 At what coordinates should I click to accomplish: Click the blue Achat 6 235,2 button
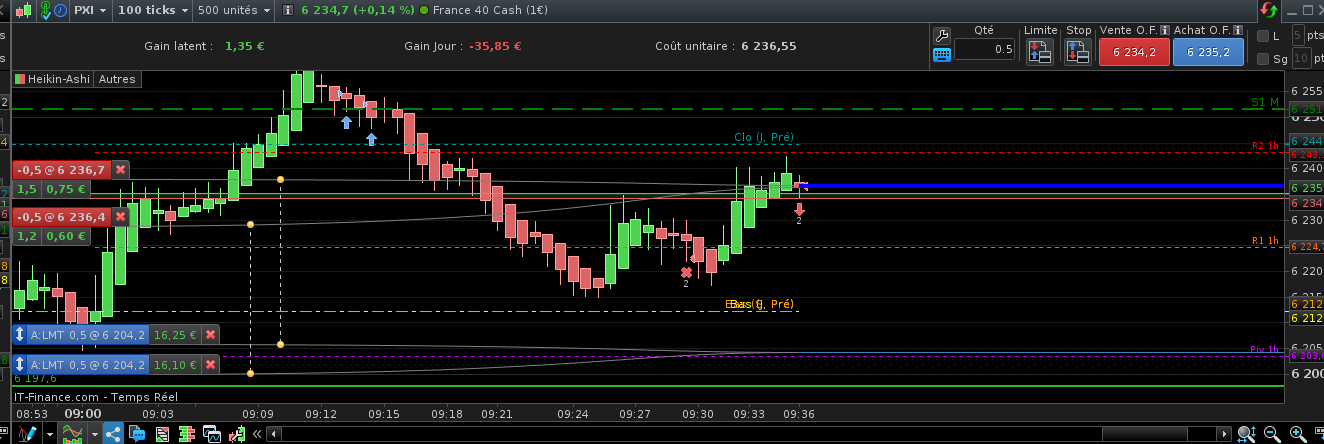[1208, 52]
